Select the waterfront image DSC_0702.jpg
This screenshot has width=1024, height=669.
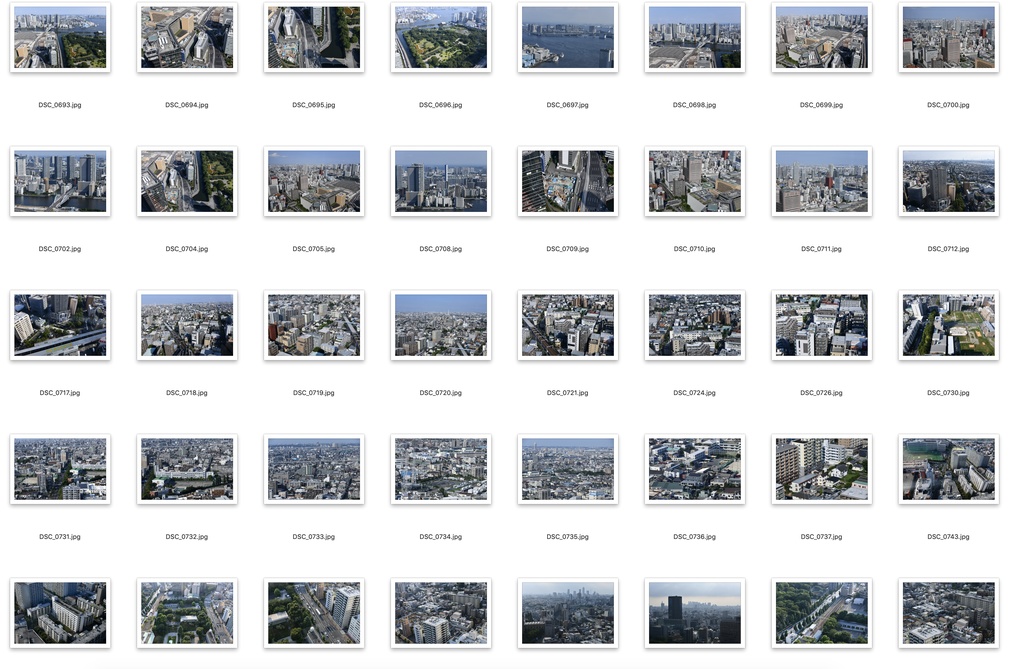coord(60,181)
